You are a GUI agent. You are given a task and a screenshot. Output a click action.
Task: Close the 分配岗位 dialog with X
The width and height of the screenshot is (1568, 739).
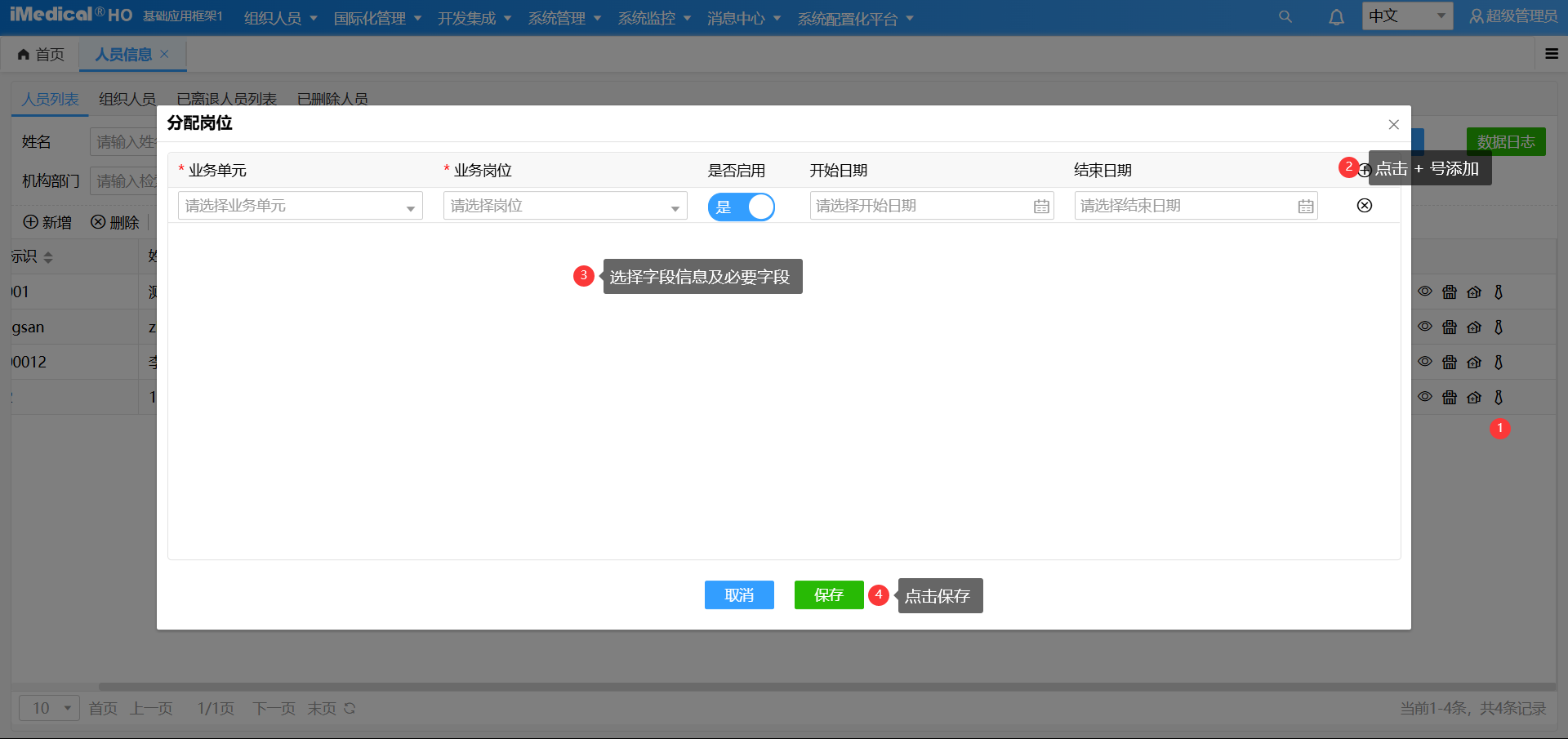[1393, 125]
